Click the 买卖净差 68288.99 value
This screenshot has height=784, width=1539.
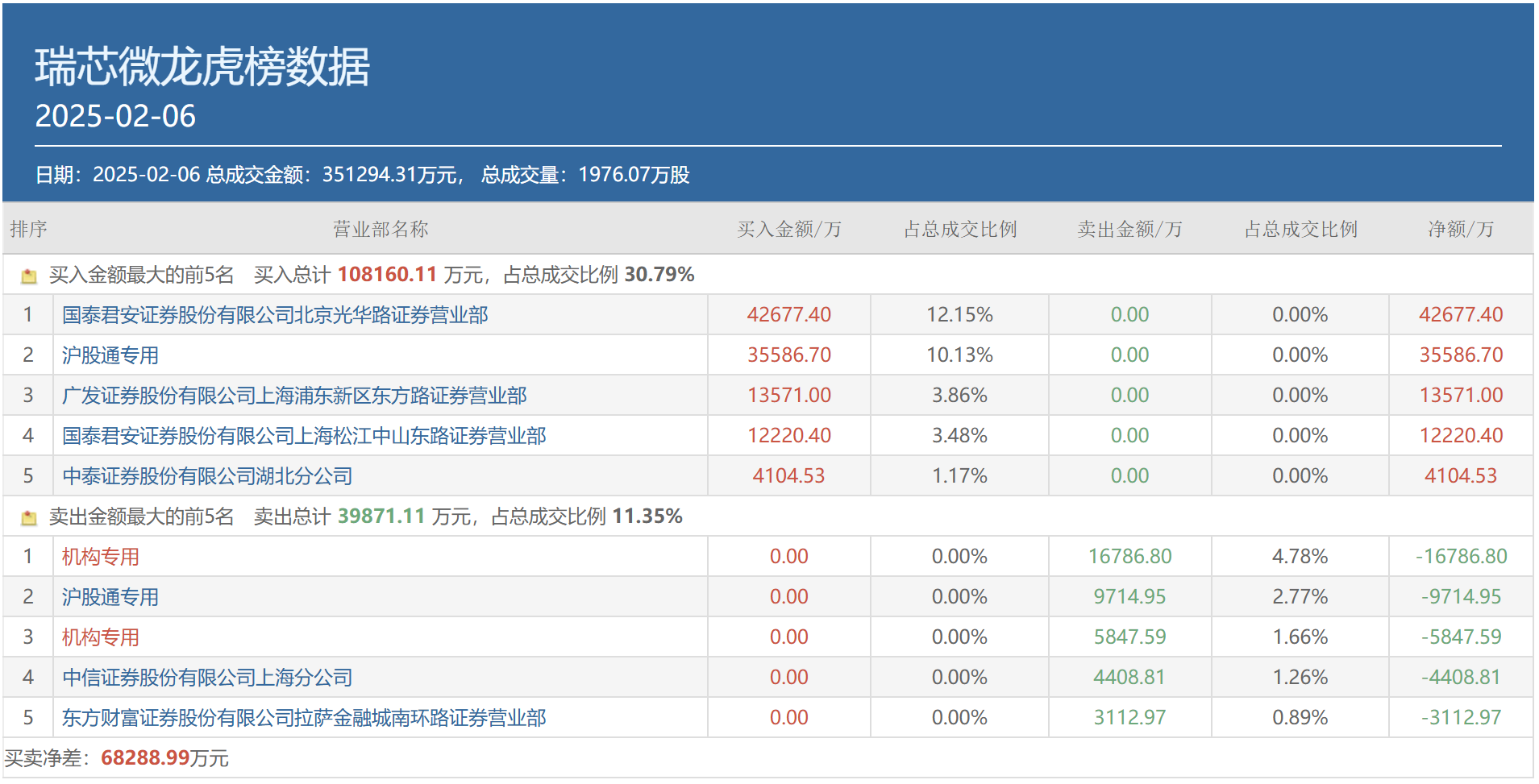click(145, 758)
